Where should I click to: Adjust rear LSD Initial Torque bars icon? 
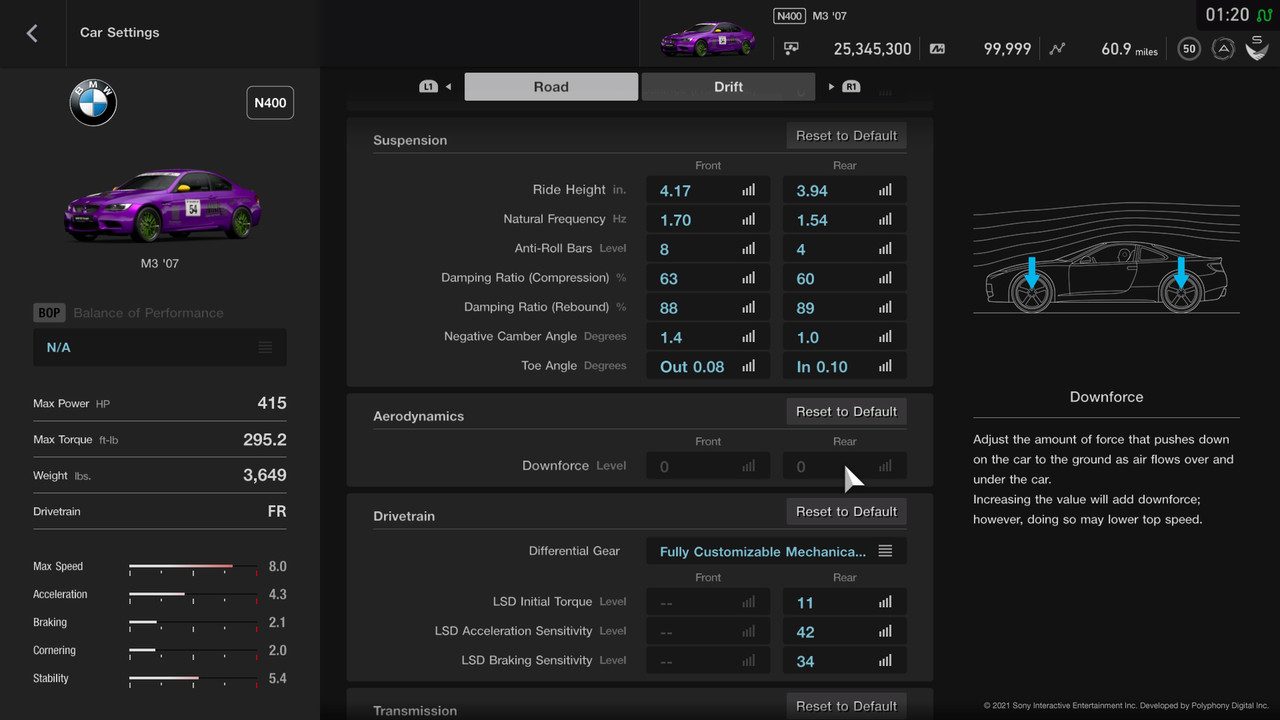(885, 602)
